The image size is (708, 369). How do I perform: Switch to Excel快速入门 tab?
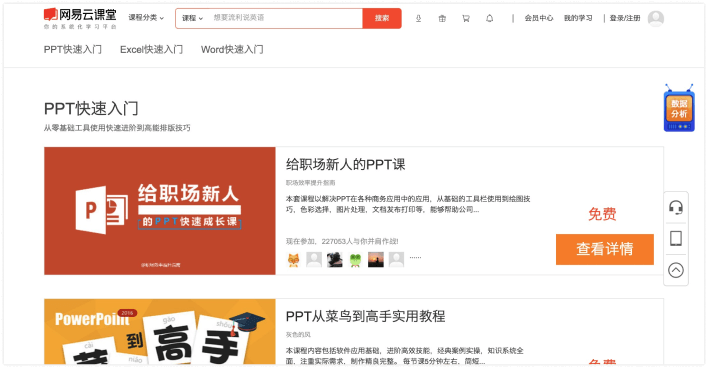pos(151,49)
